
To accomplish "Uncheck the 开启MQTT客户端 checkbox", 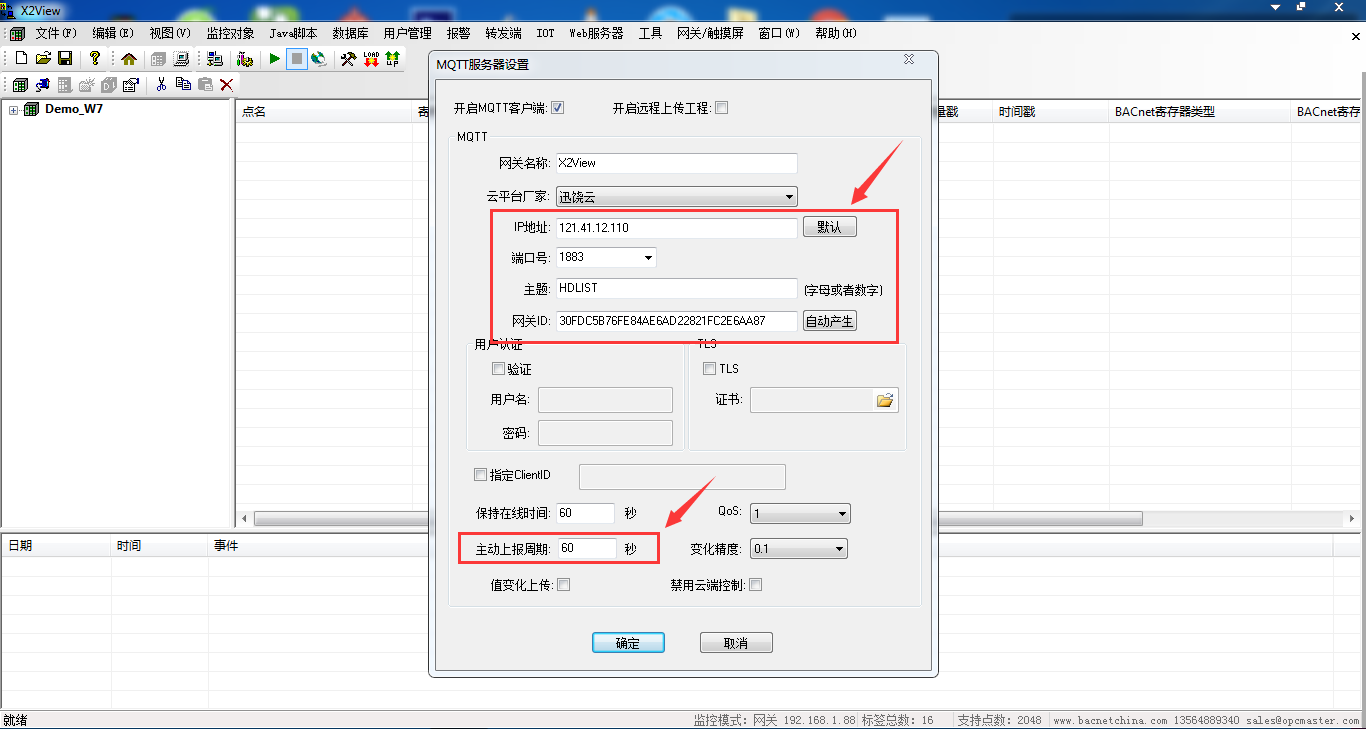I will 558,108.
